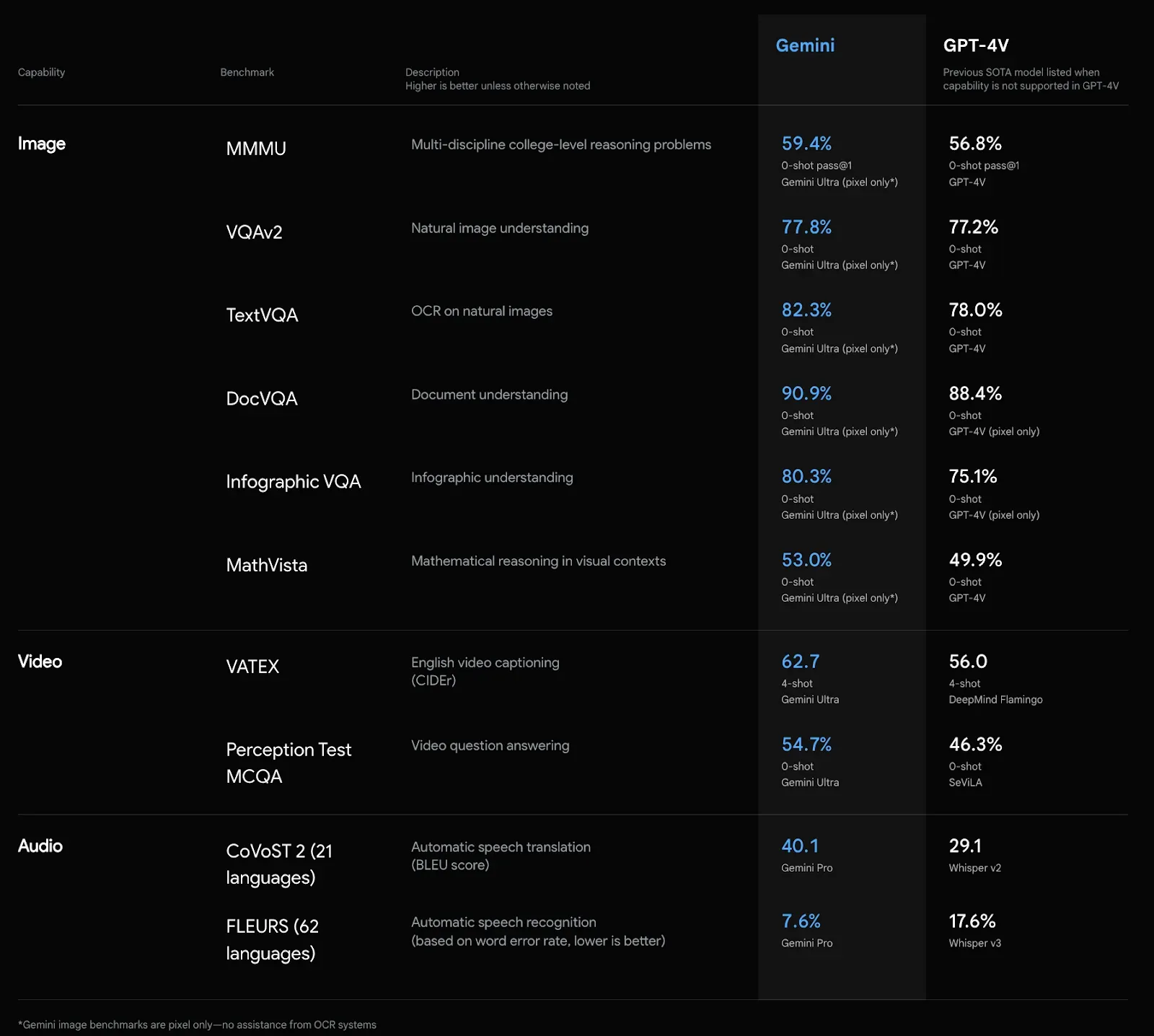This screenshot has width=1154, height=1036.
Task: Select the Infographic VQA benchmark name
Action: pos(294,482)
